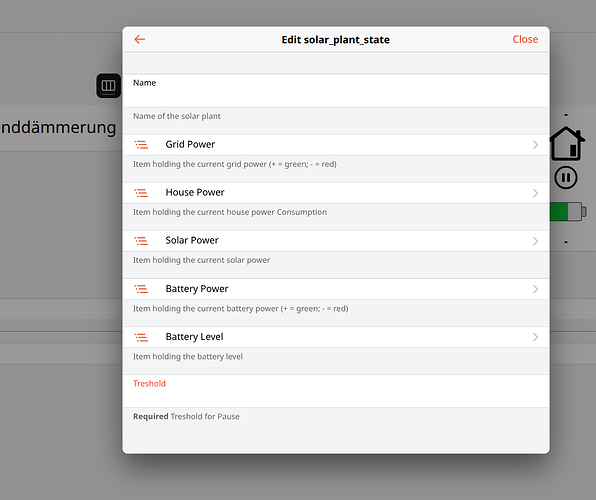Select the columns layout icon

(x=108, y=86)
